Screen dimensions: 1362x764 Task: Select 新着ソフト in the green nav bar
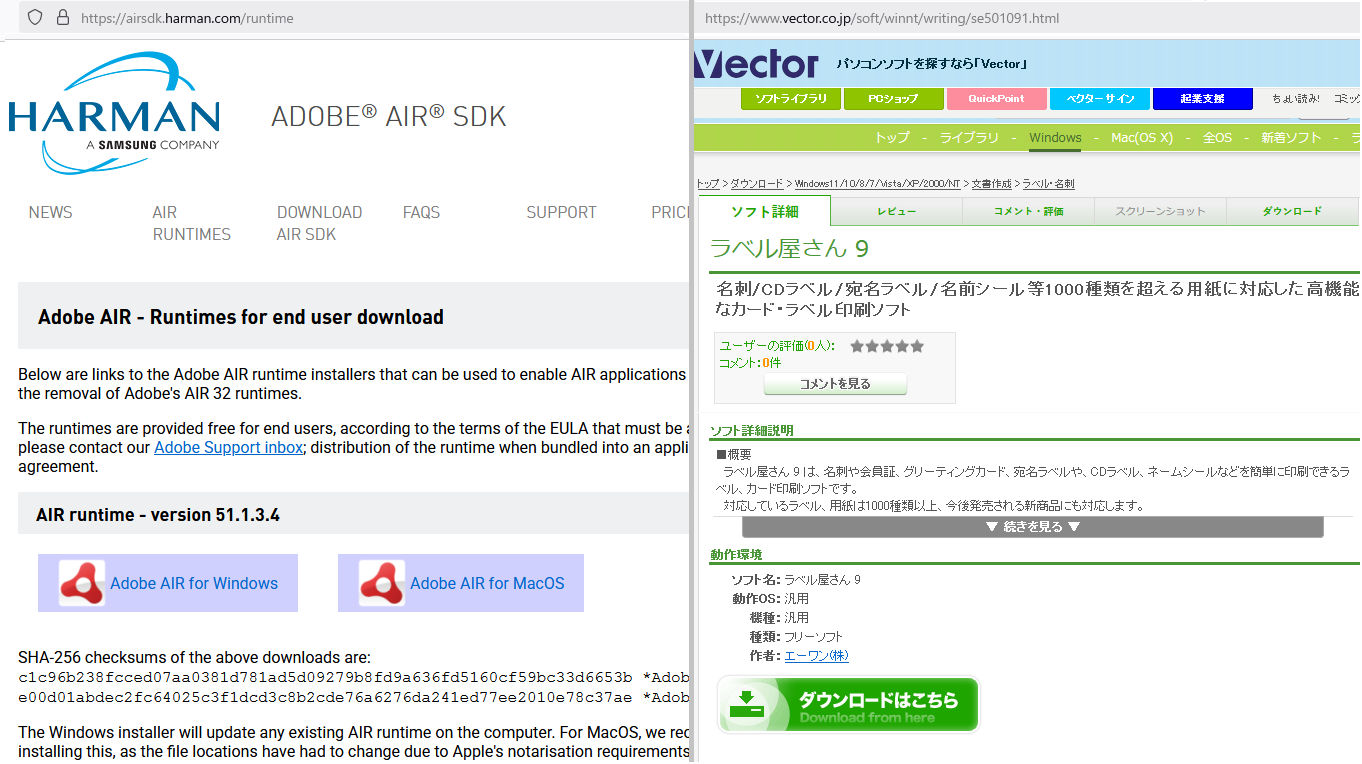1291,138
